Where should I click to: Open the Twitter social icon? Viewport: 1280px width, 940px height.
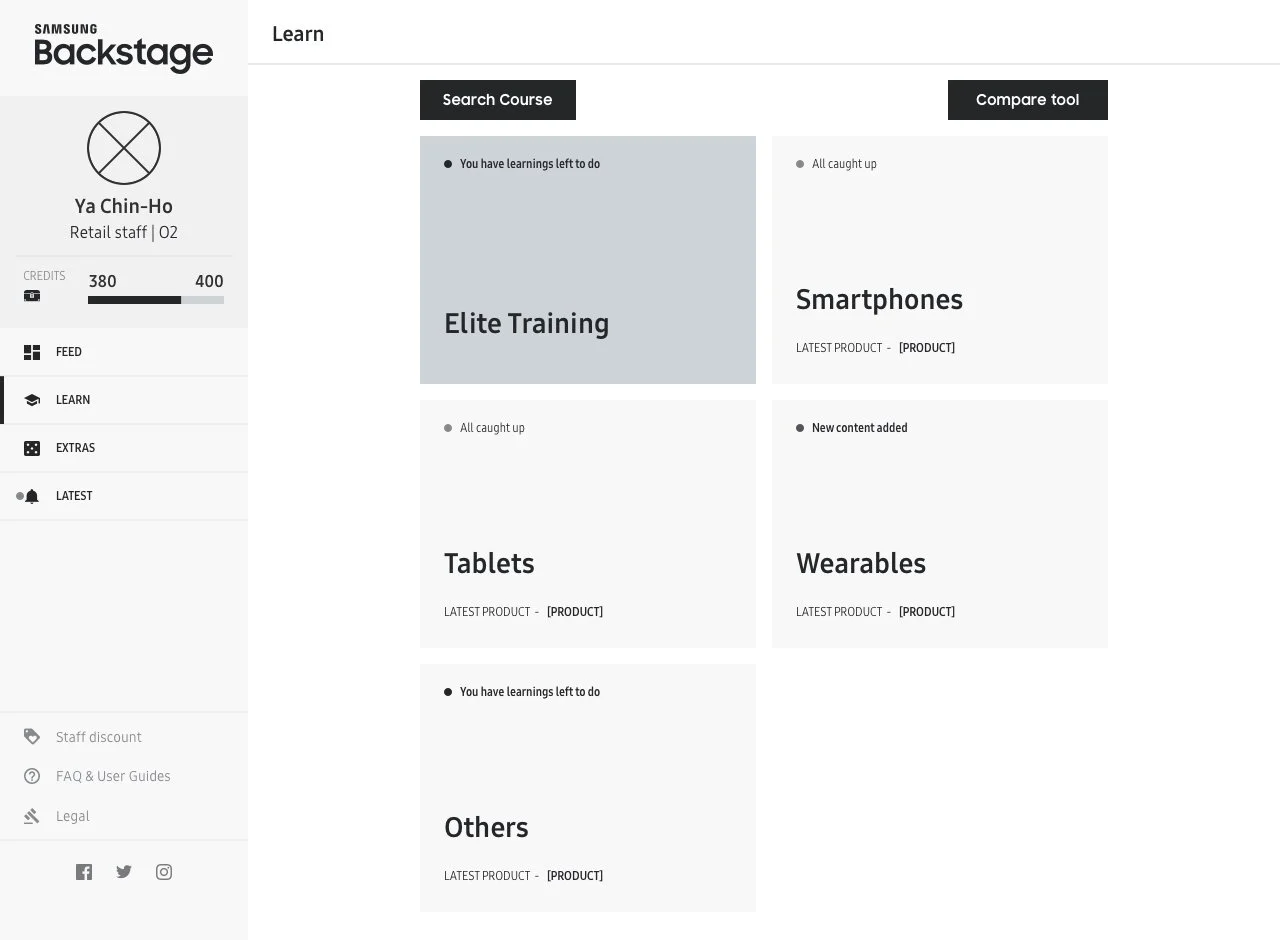pyautogui.click(x=124, y=872)
